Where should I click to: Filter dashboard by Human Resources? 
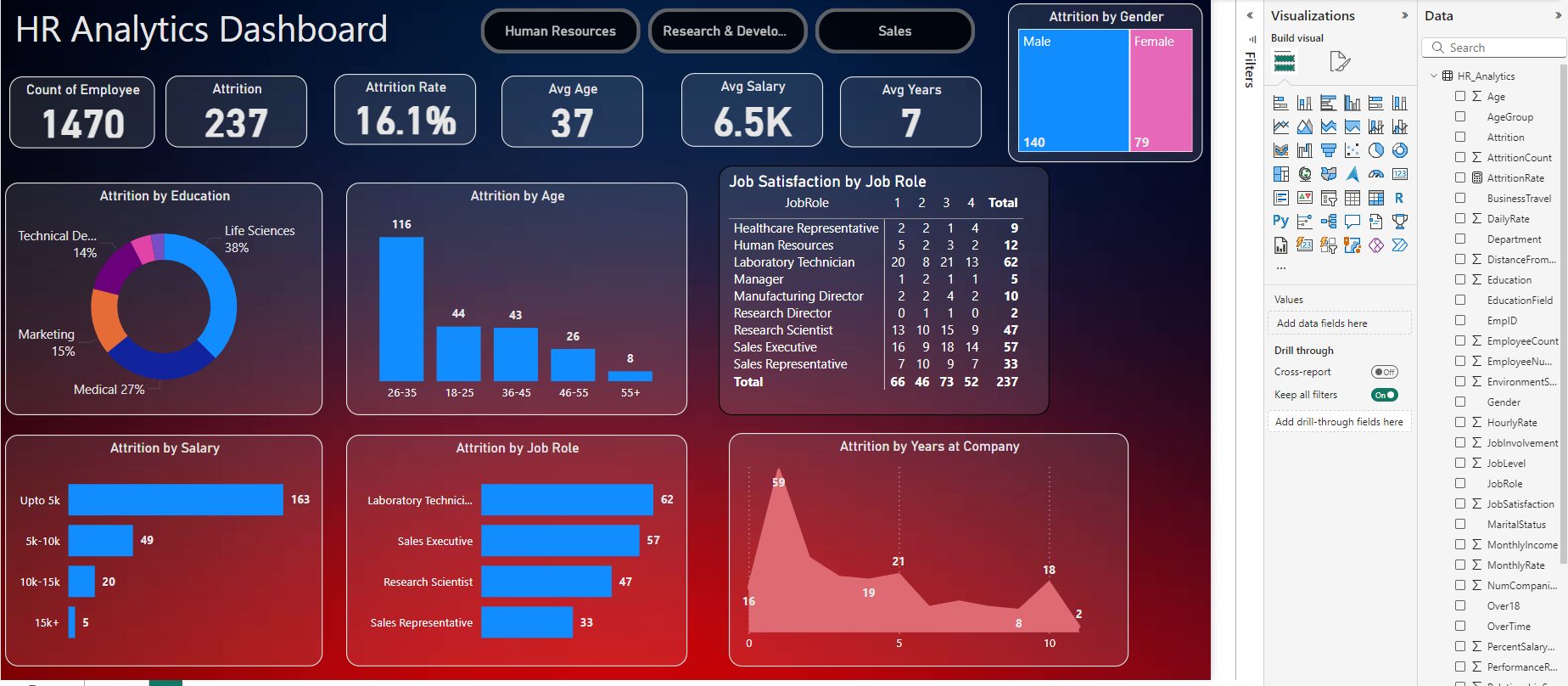coord(561,31)
